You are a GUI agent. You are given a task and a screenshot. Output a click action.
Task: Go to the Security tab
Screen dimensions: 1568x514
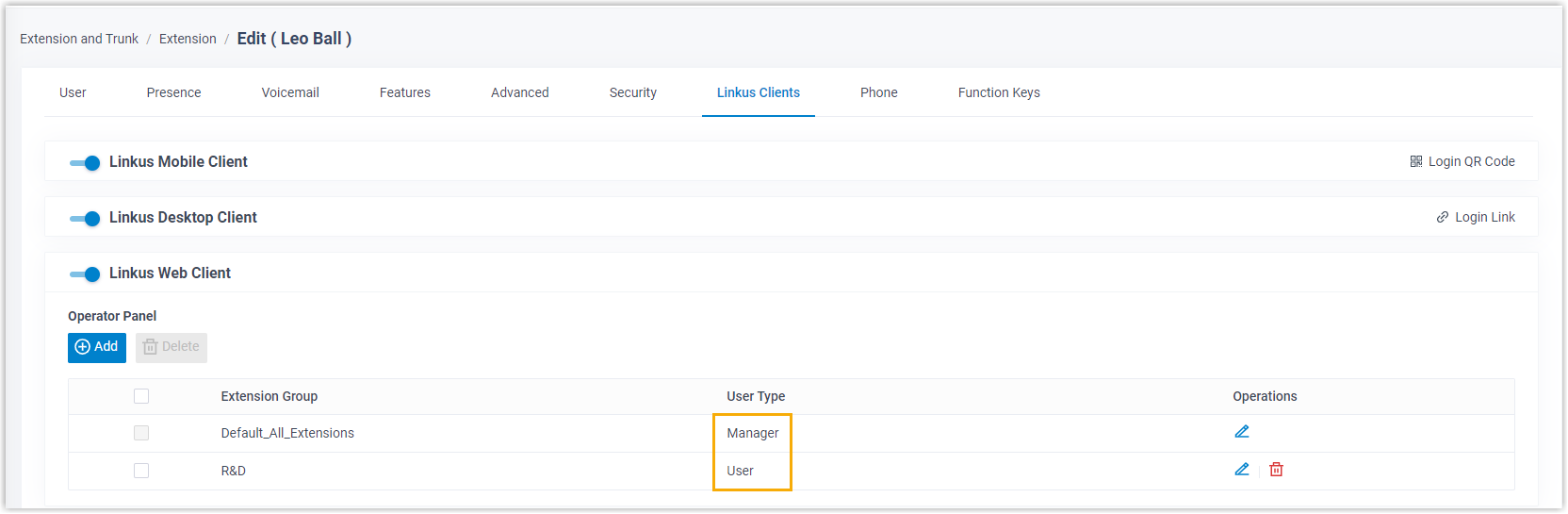(633, 92)
